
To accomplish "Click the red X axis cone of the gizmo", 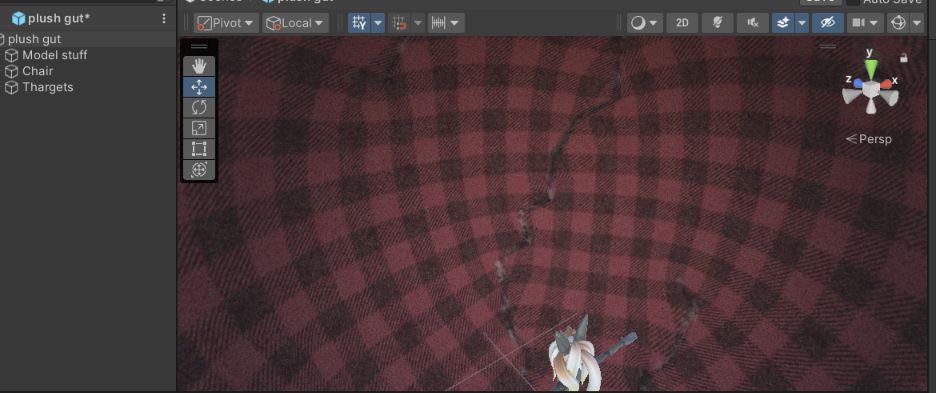I will pos(886,84).
